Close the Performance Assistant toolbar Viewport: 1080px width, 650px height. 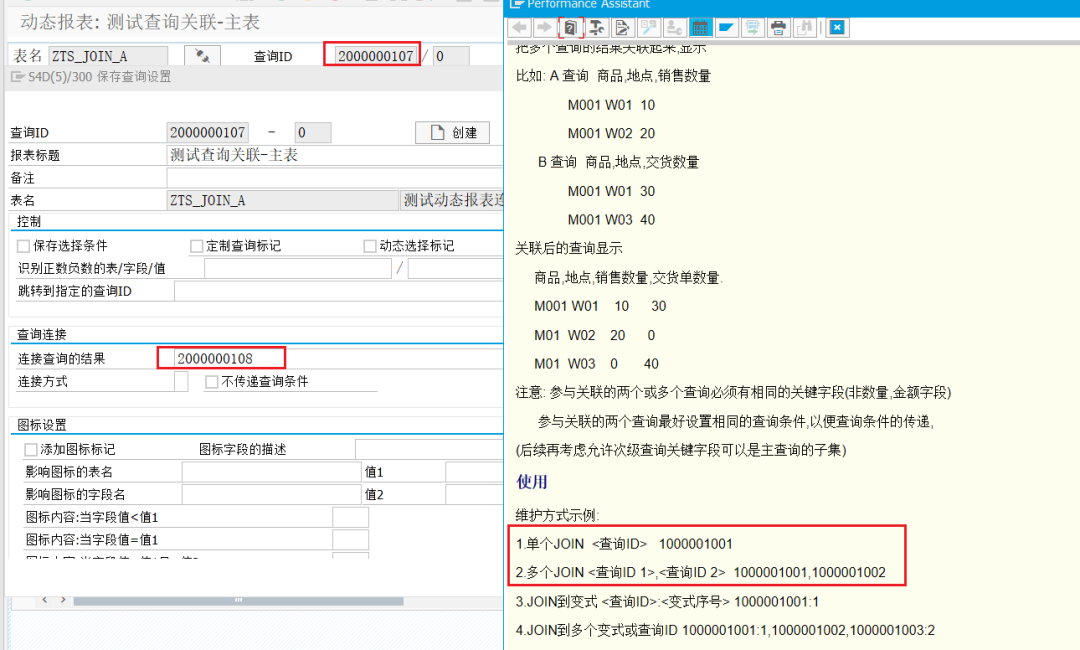point(837,28)
